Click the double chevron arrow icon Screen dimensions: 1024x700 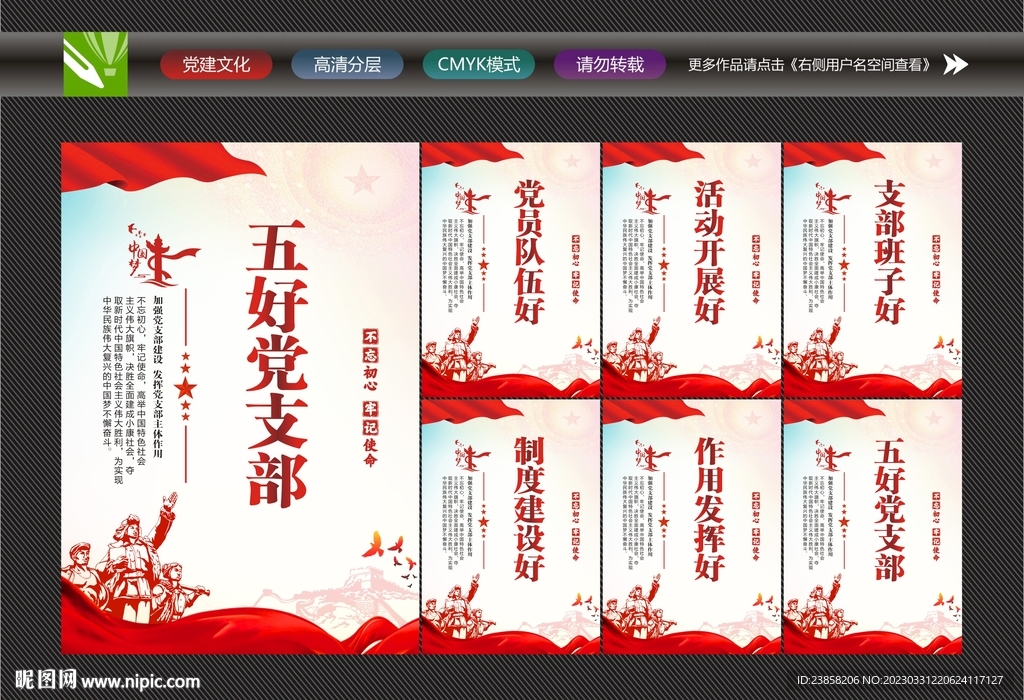coord(957,64)
